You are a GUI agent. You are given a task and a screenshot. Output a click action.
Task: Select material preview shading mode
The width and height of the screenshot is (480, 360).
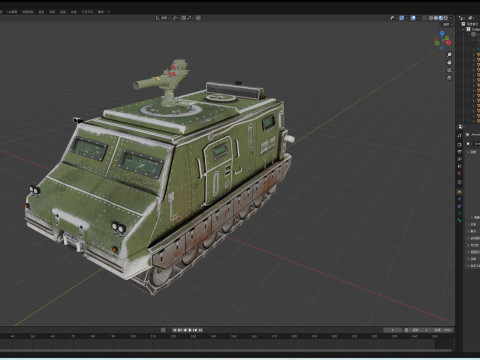441,18
